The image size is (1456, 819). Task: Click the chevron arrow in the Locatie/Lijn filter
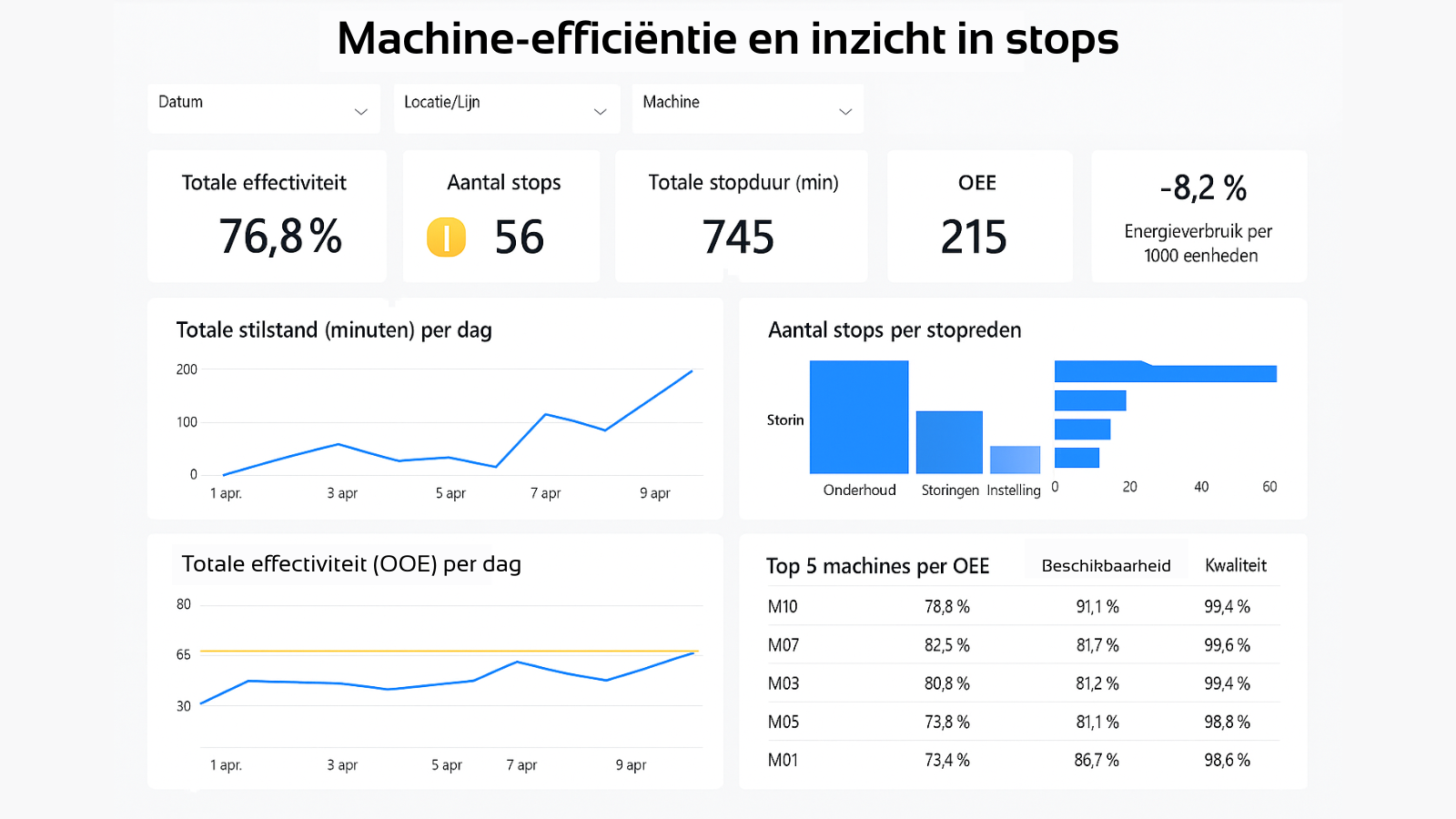(601, 112)
